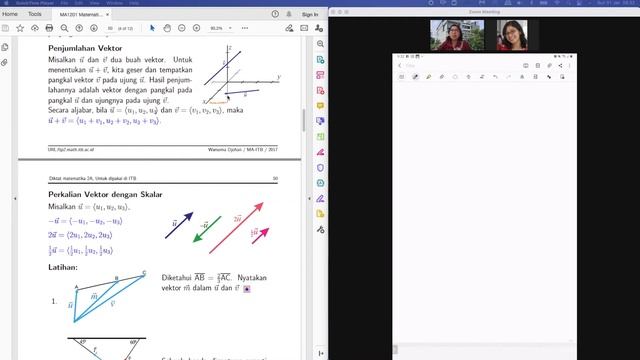The image size is (640, 360).
Task: Select the highlighter tool in notes toolbar
Action: pos(429,77)
